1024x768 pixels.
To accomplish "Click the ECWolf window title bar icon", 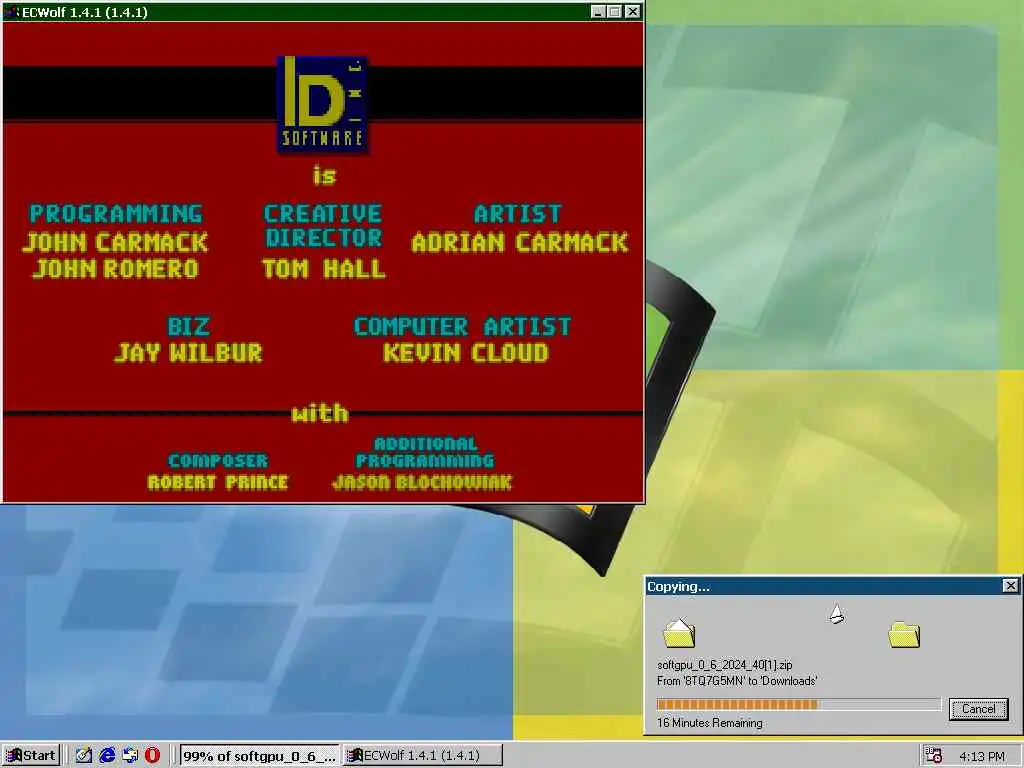I will (12, 12).
